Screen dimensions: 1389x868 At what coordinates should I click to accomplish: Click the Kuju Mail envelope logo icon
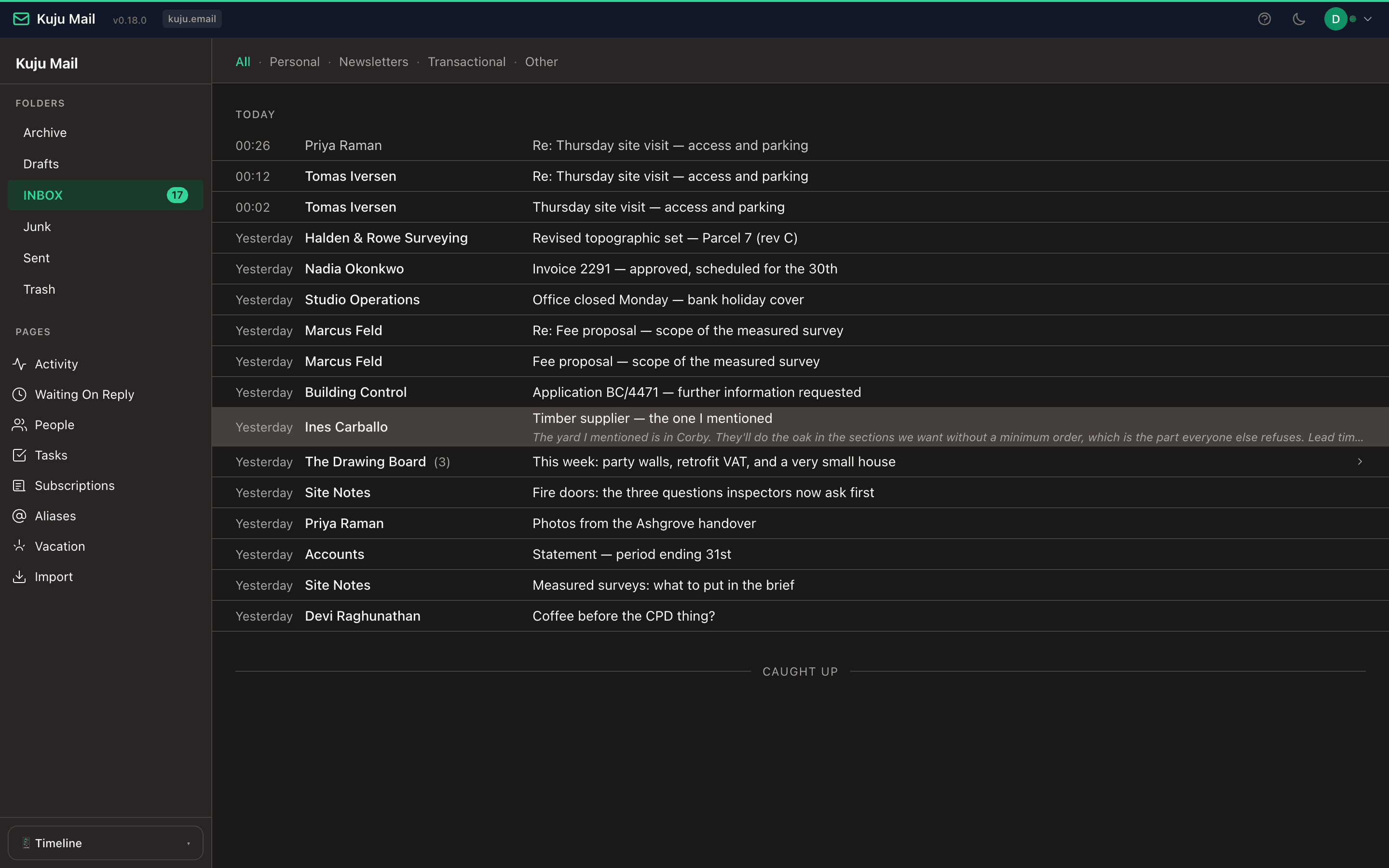click(21, 19)
